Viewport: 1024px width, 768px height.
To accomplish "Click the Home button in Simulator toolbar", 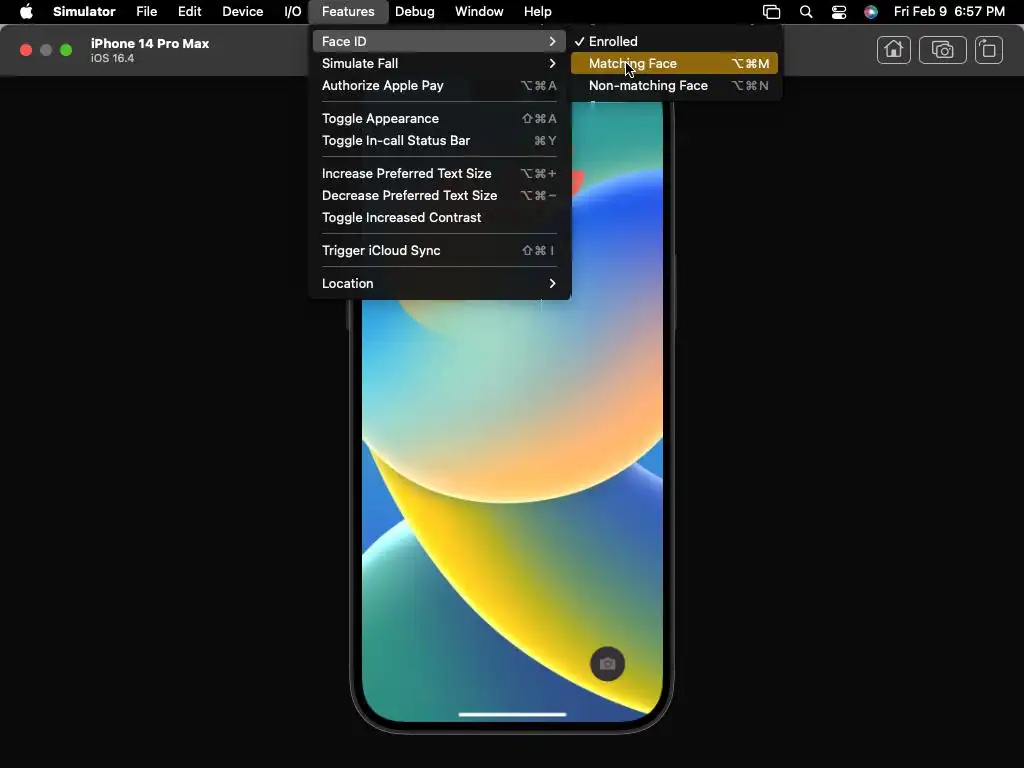I will tap(893, 50).
